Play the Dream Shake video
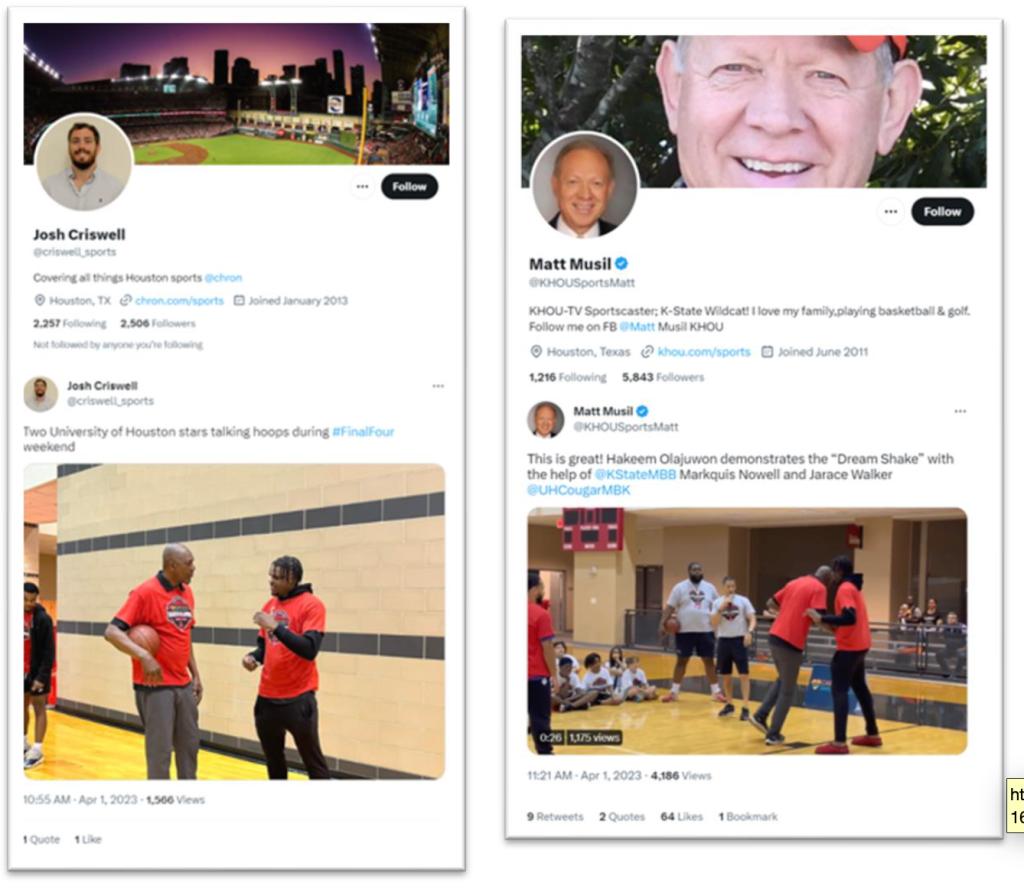This screenshot has width=1024, height=889. [747, 631]
